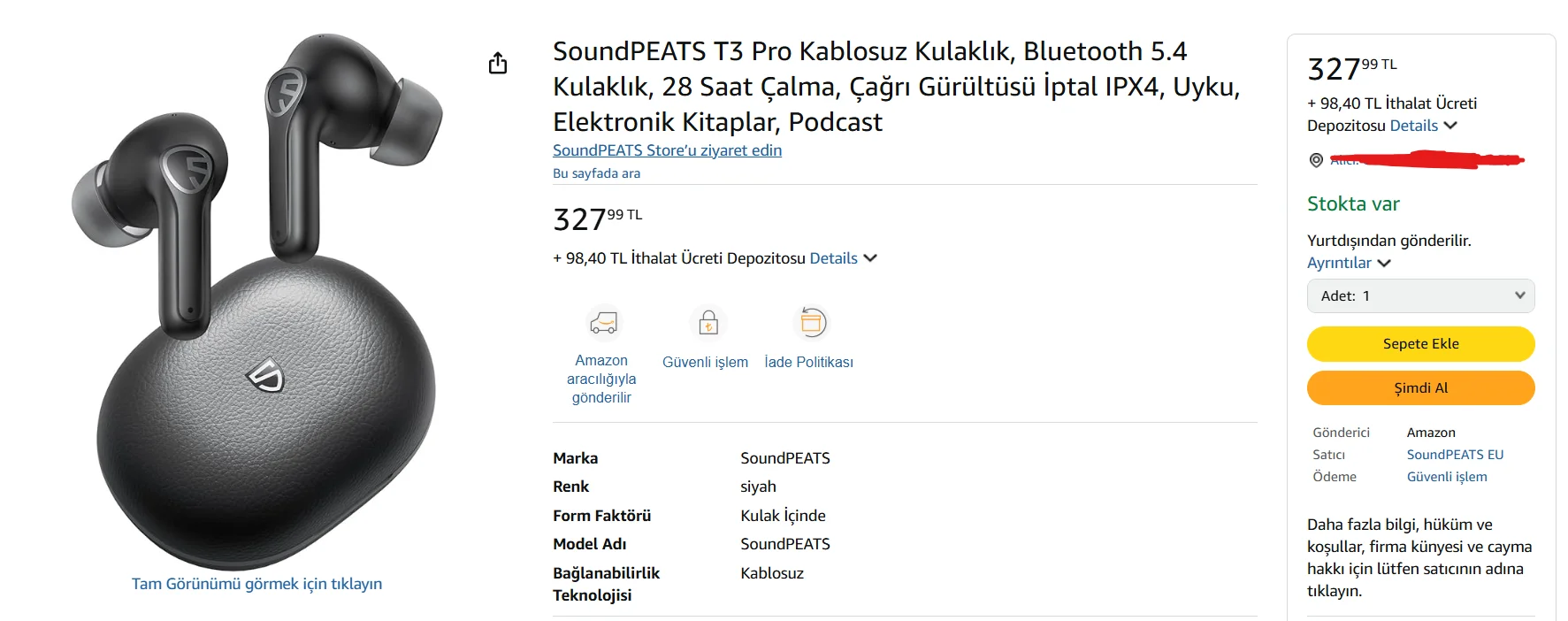This screenshot has height=621, width=1568.
Task: Click the share icon beside product image
Action: click(498, 63)
